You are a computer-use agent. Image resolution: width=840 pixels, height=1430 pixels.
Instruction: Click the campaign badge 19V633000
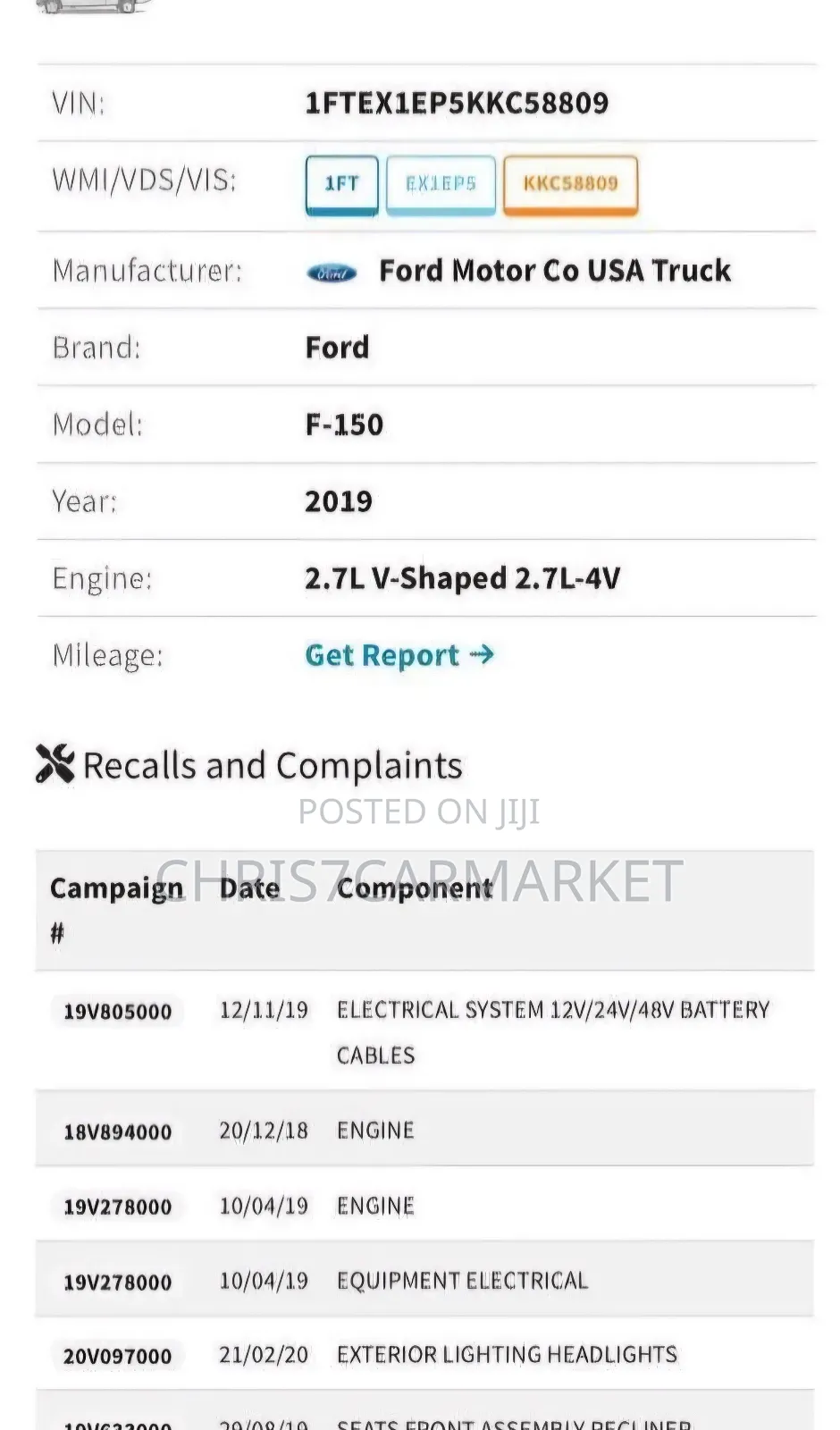[x=115, y=1424]
